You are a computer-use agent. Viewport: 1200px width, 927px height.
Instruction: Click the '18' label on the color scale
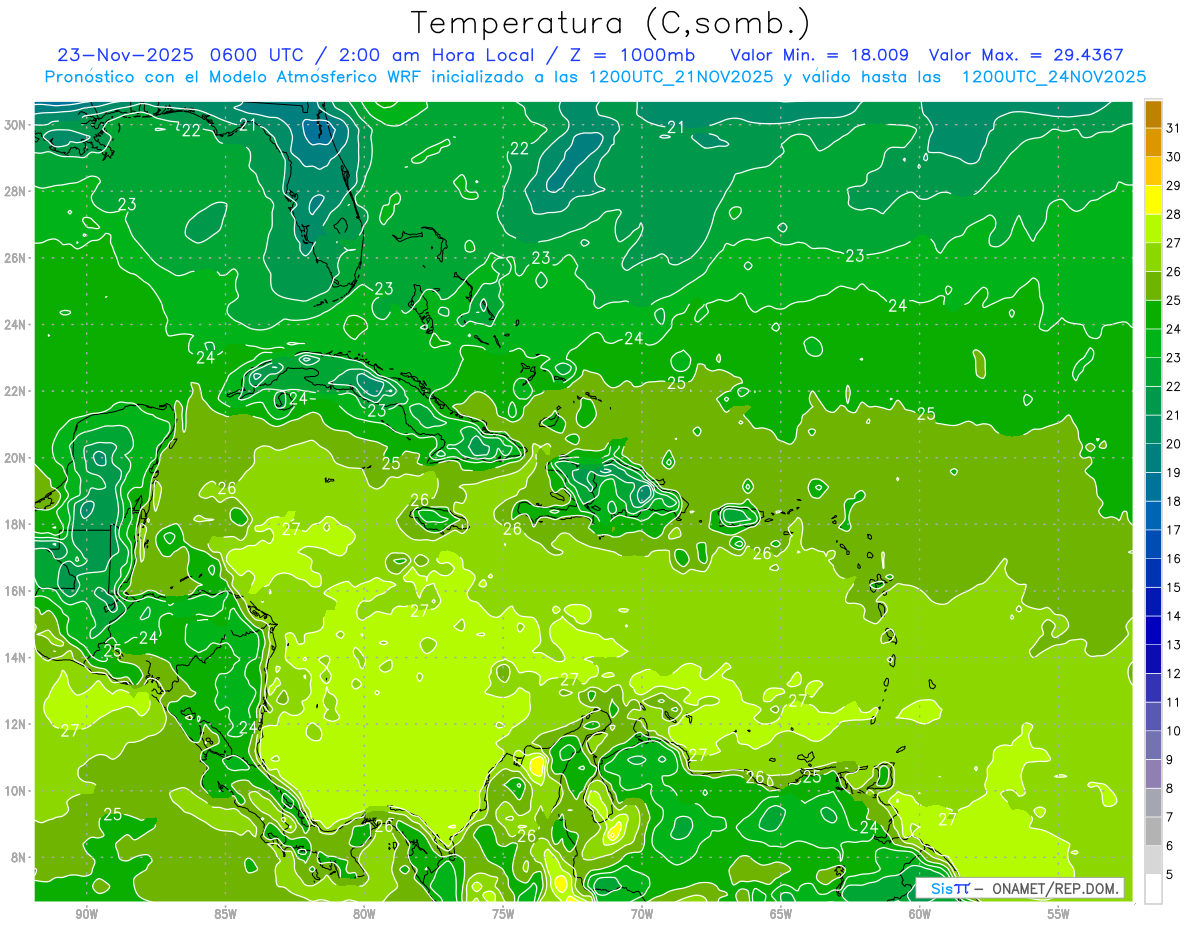pyautogui.click(x=1173, y=501)
